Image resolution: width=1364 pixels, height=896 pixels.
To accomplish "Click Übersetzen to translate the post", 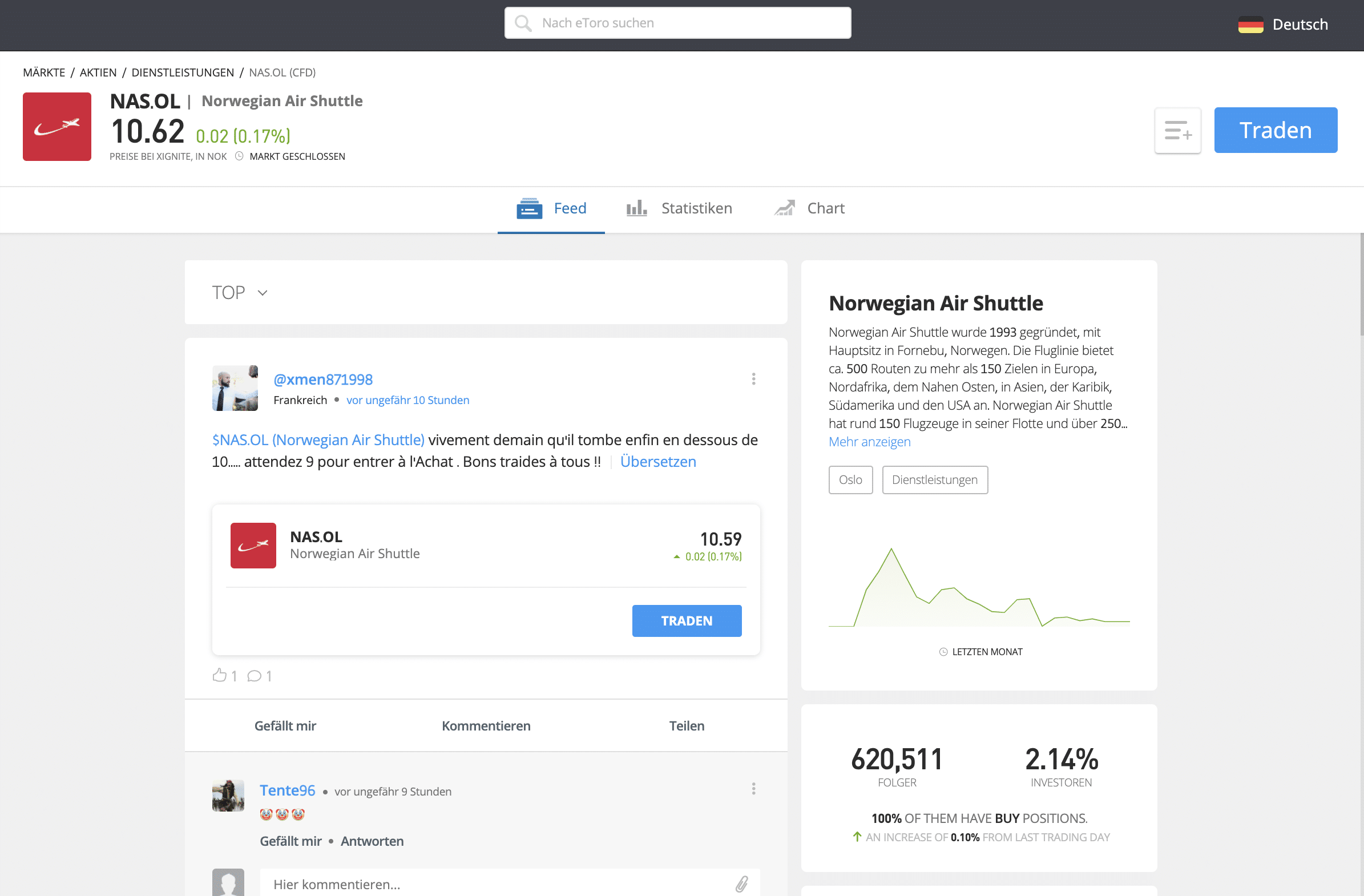I will pyautogui.click(x=659, y=462).
